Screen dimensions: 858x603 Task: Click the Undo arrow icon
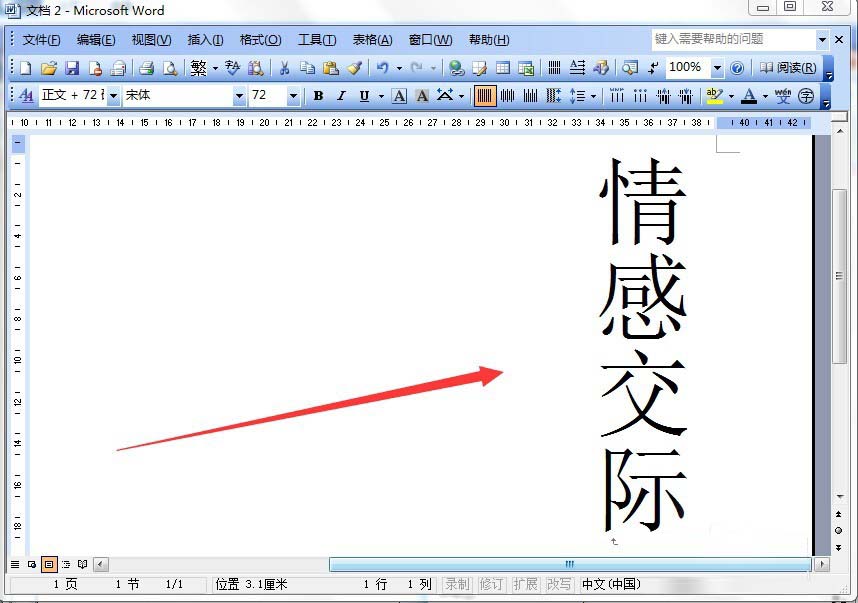[382, 68]
